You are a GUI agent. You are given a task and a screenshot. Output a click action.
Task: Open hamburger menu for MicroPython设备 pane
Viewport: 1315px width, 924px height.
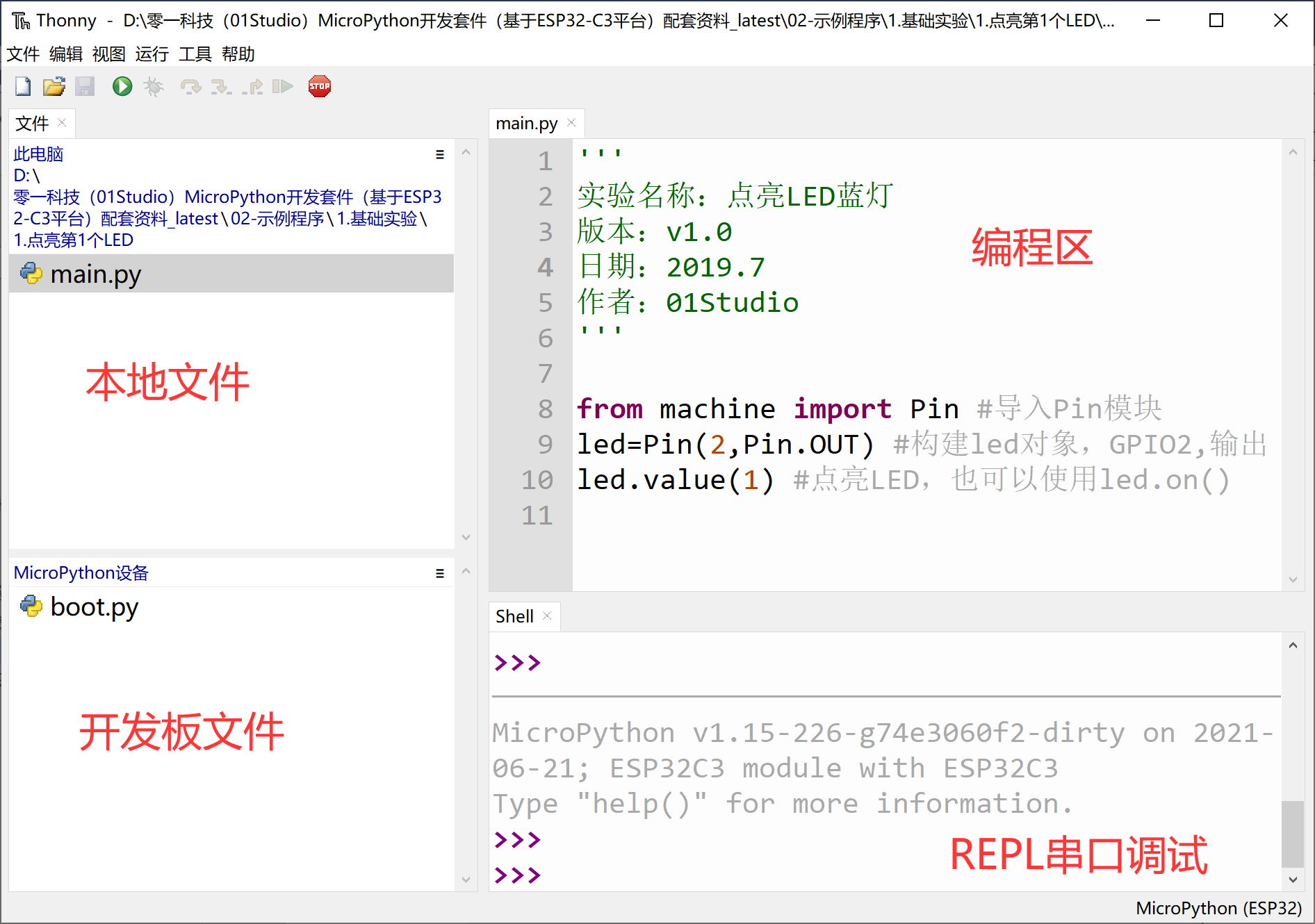point(440,573)
